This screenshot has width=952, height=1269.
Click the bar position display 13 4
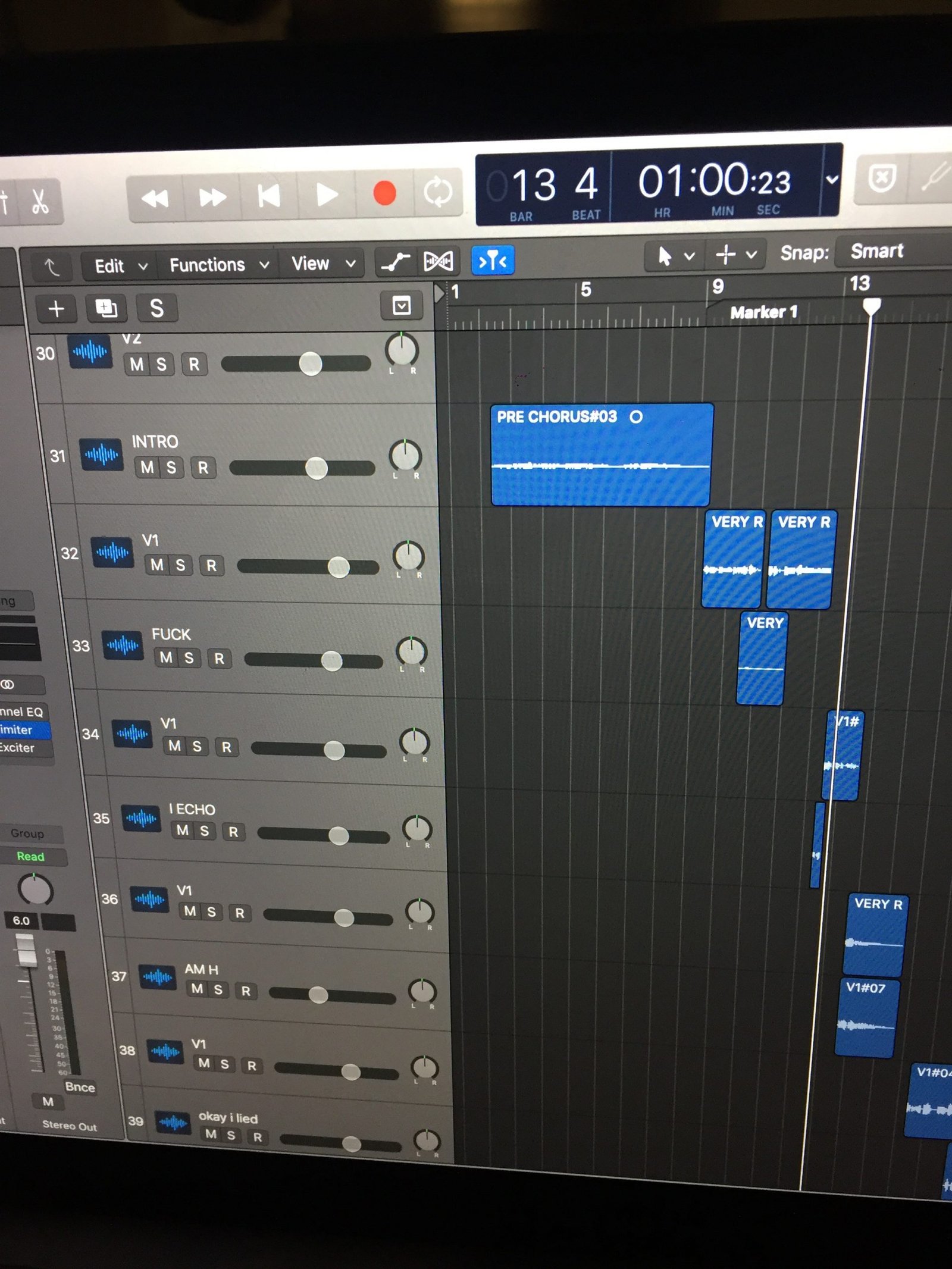click(553, 184)
